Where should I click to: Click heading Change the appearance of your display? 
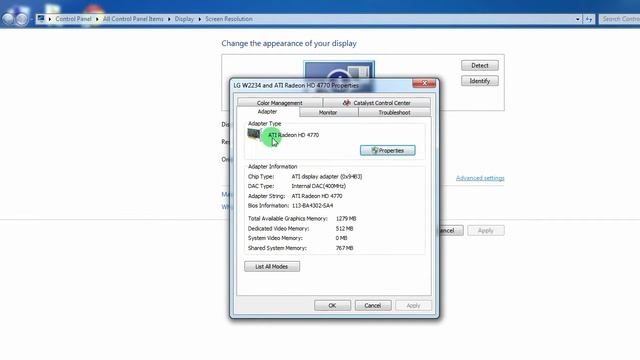[289, 43]
